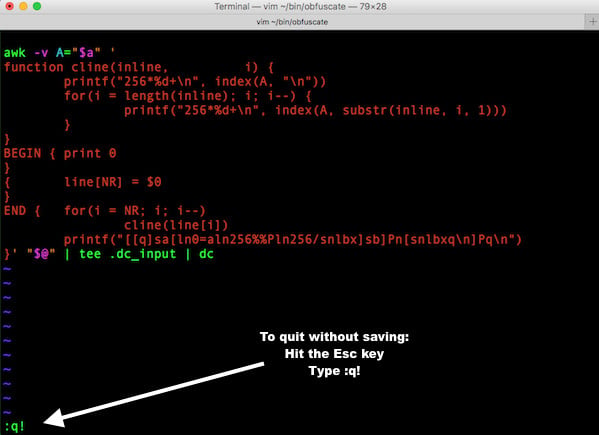The height and width of the screenshot is (435, 599).
Task: Click the Terminal window title text
Action: pyautogui.click(x=300, y=6)
